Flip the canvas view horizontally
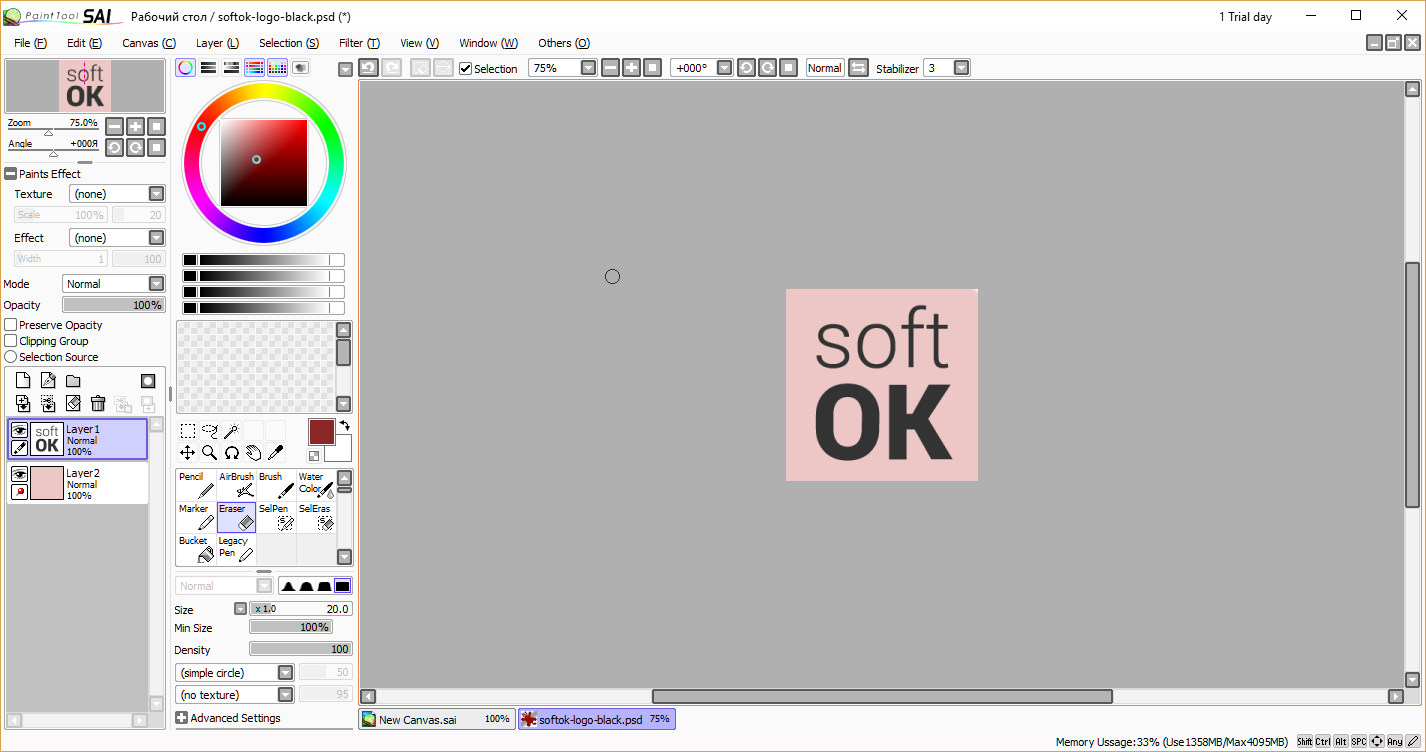Screen dimensions: 1426x752 (x=858, y=68)
